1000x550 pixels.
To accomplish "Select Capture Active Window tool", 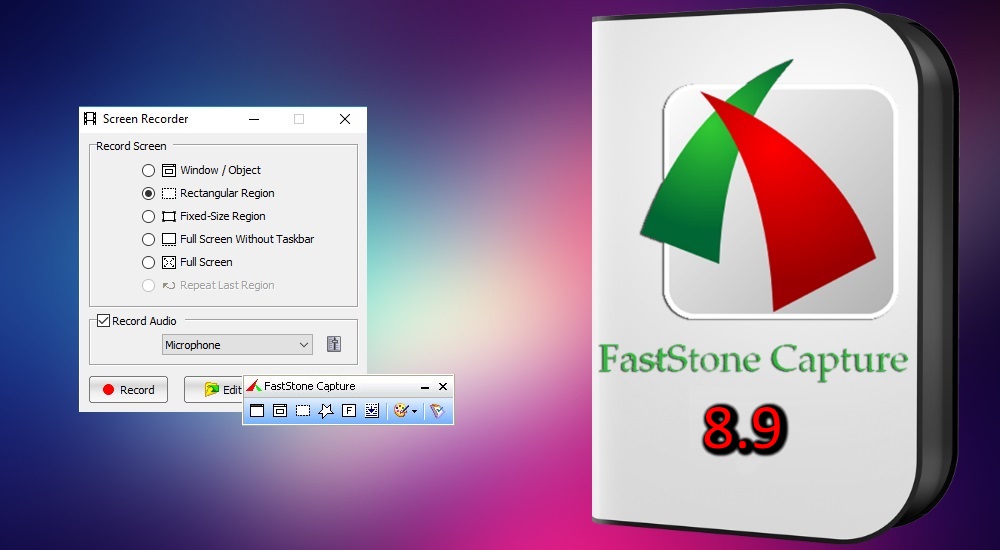I will (257, 411).
